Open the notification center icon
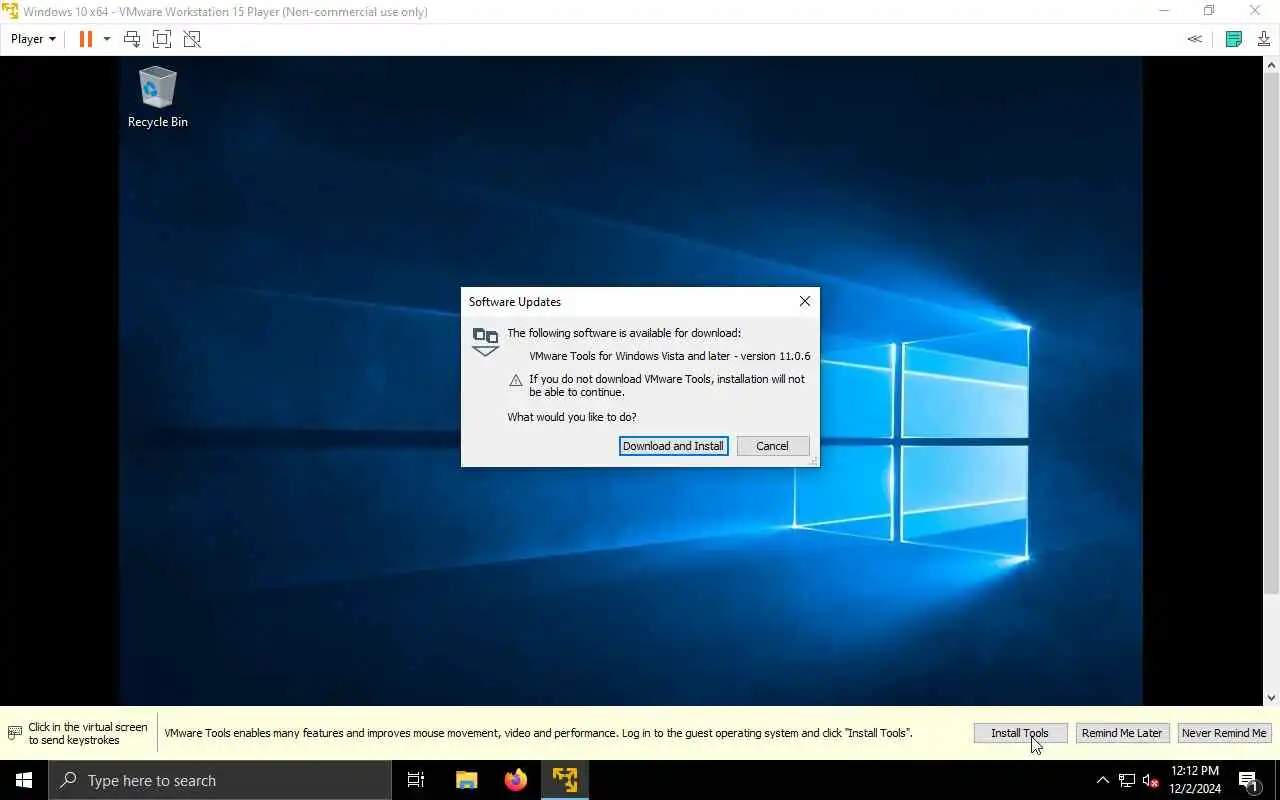 tap(1249, 780)
